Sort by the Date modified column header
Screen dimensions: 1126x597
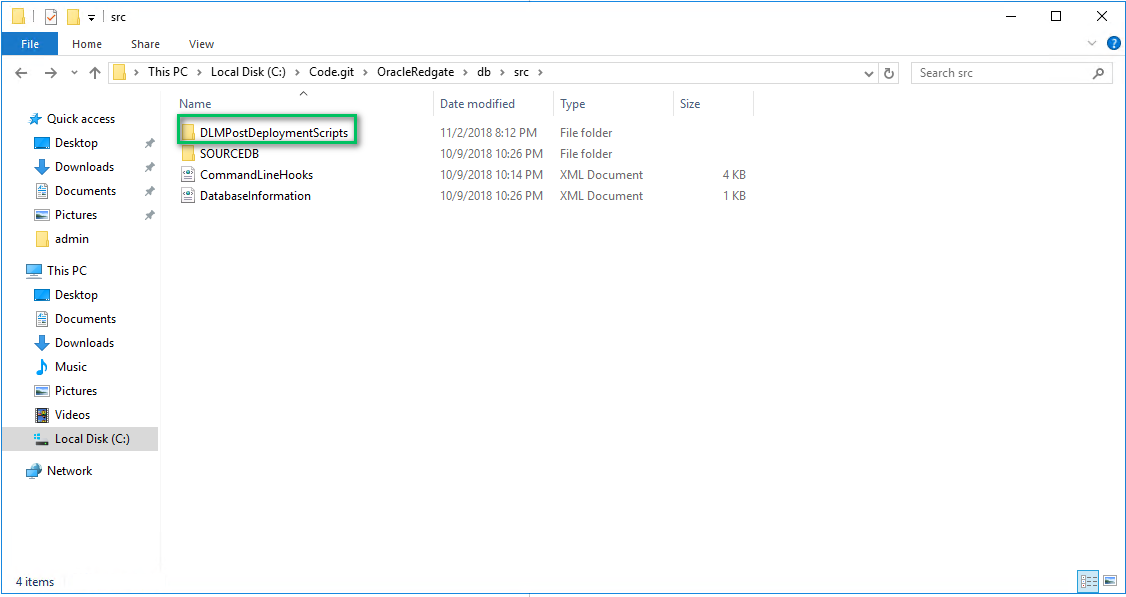click(477, 104)
